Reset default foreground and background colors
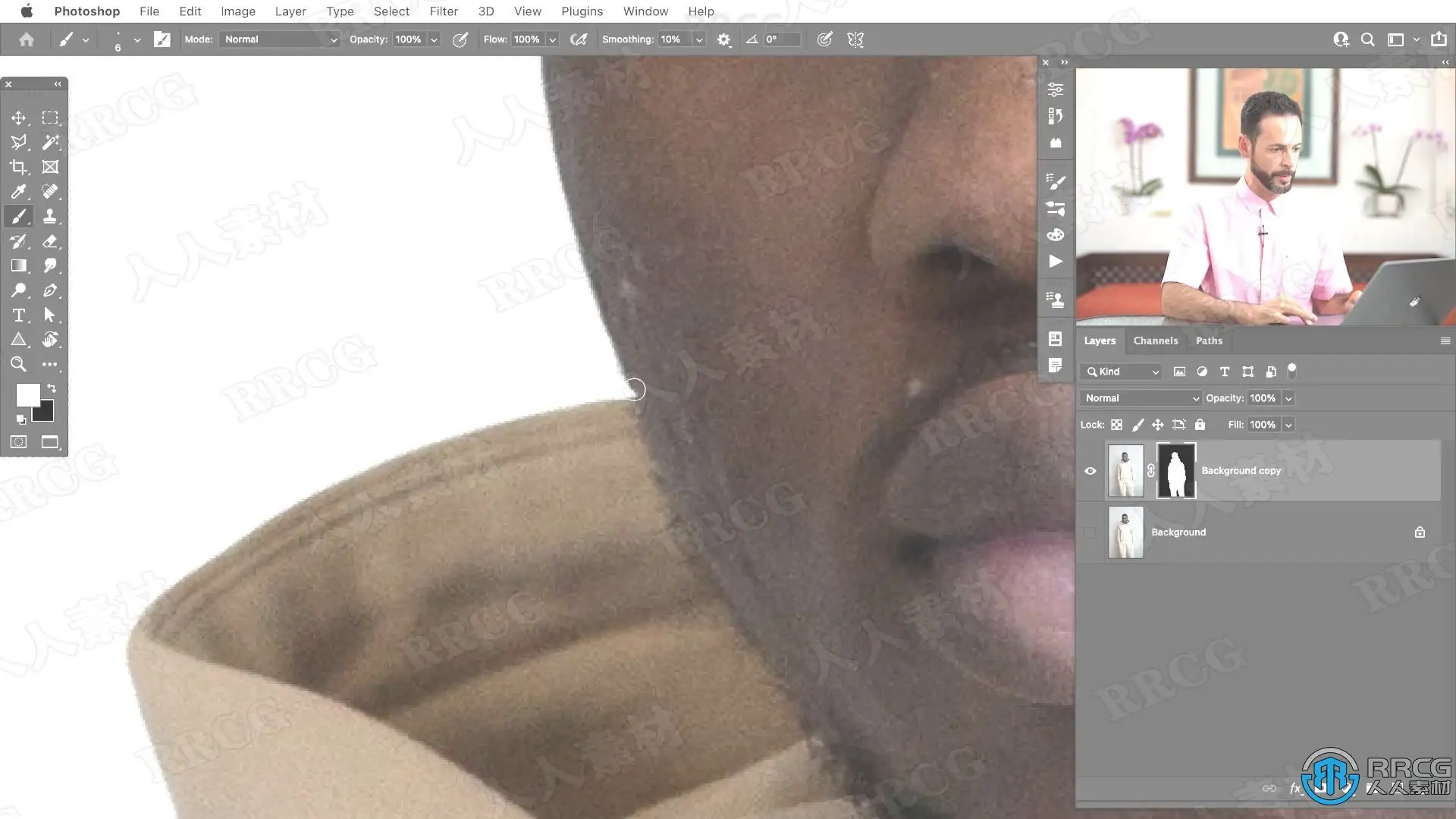This screenshot has height=819, width=1456. click(21, 419)
